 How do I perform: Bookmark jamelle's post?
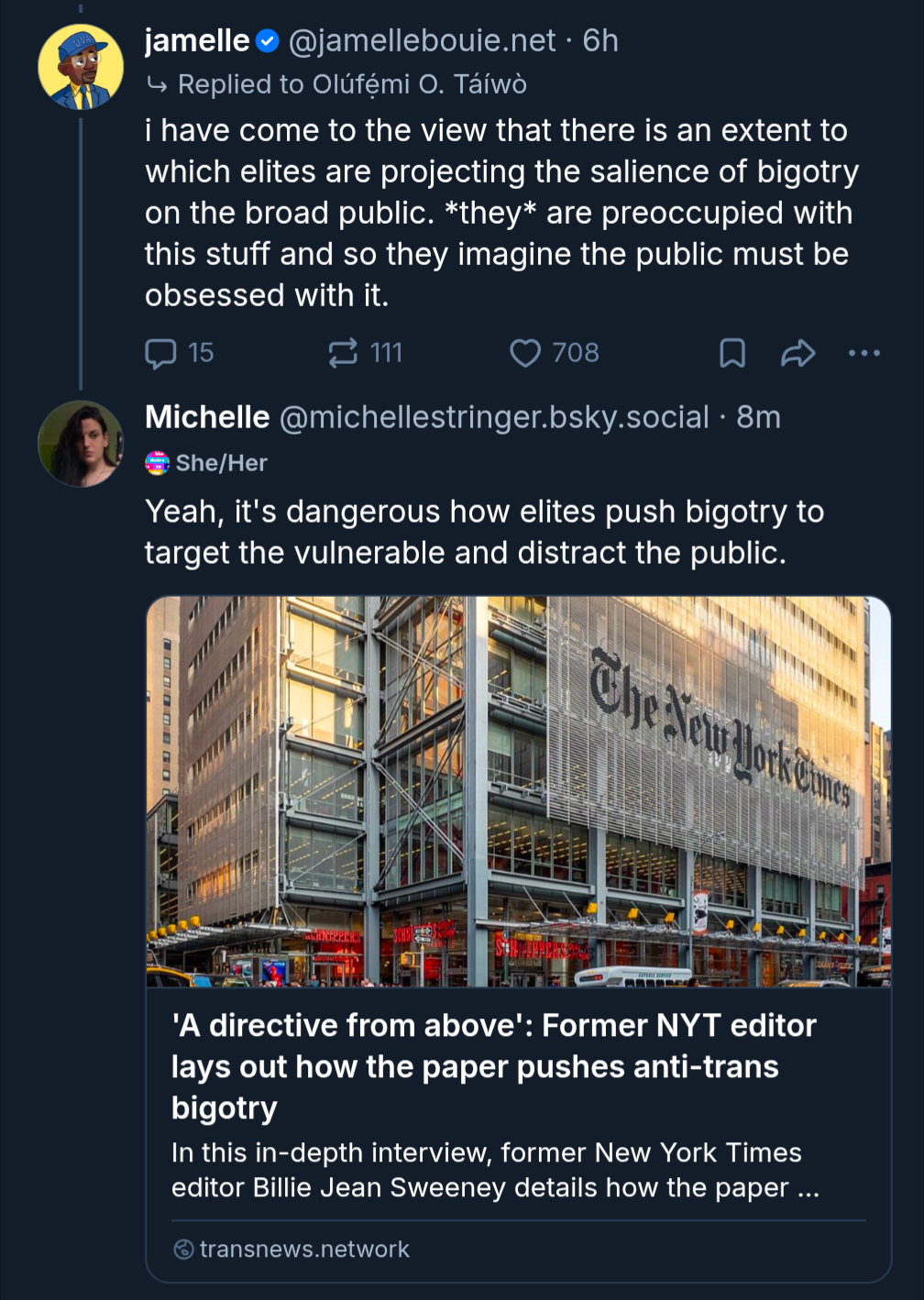tap(731, 353)
